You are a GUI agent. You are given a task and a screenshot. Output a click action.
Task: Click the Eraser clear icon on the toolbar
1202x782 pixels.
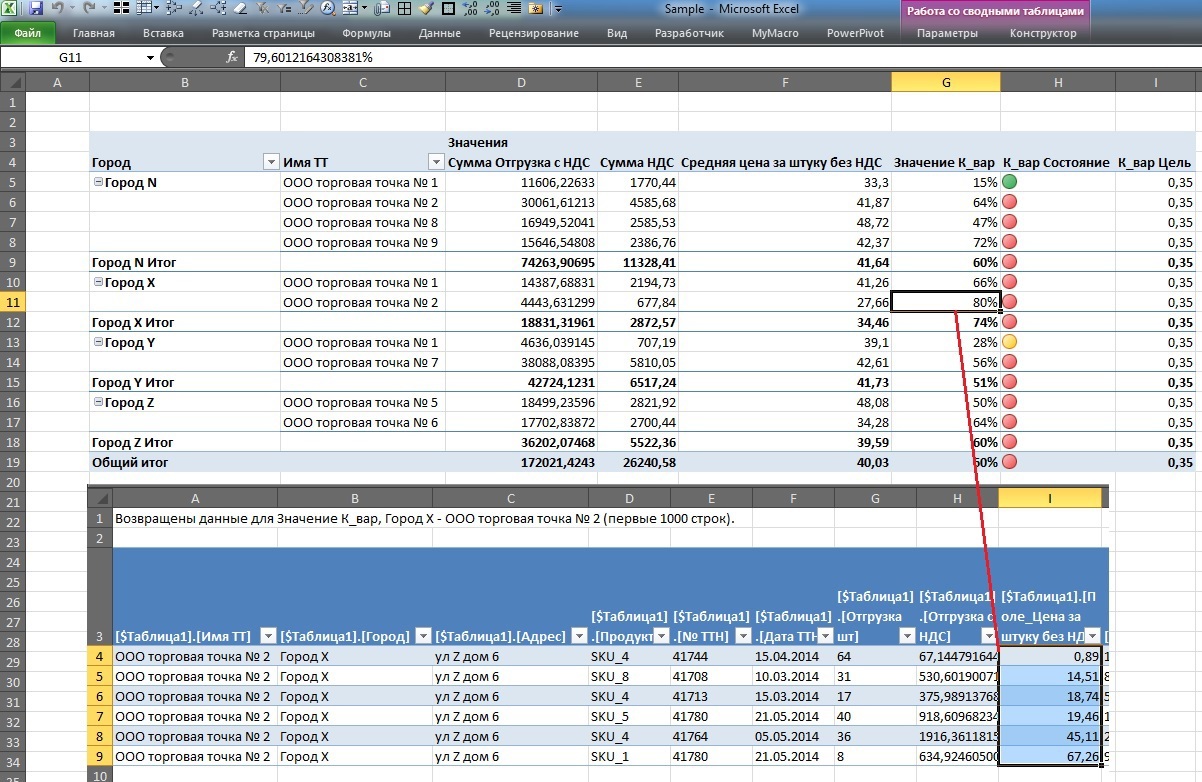[241, 9]
